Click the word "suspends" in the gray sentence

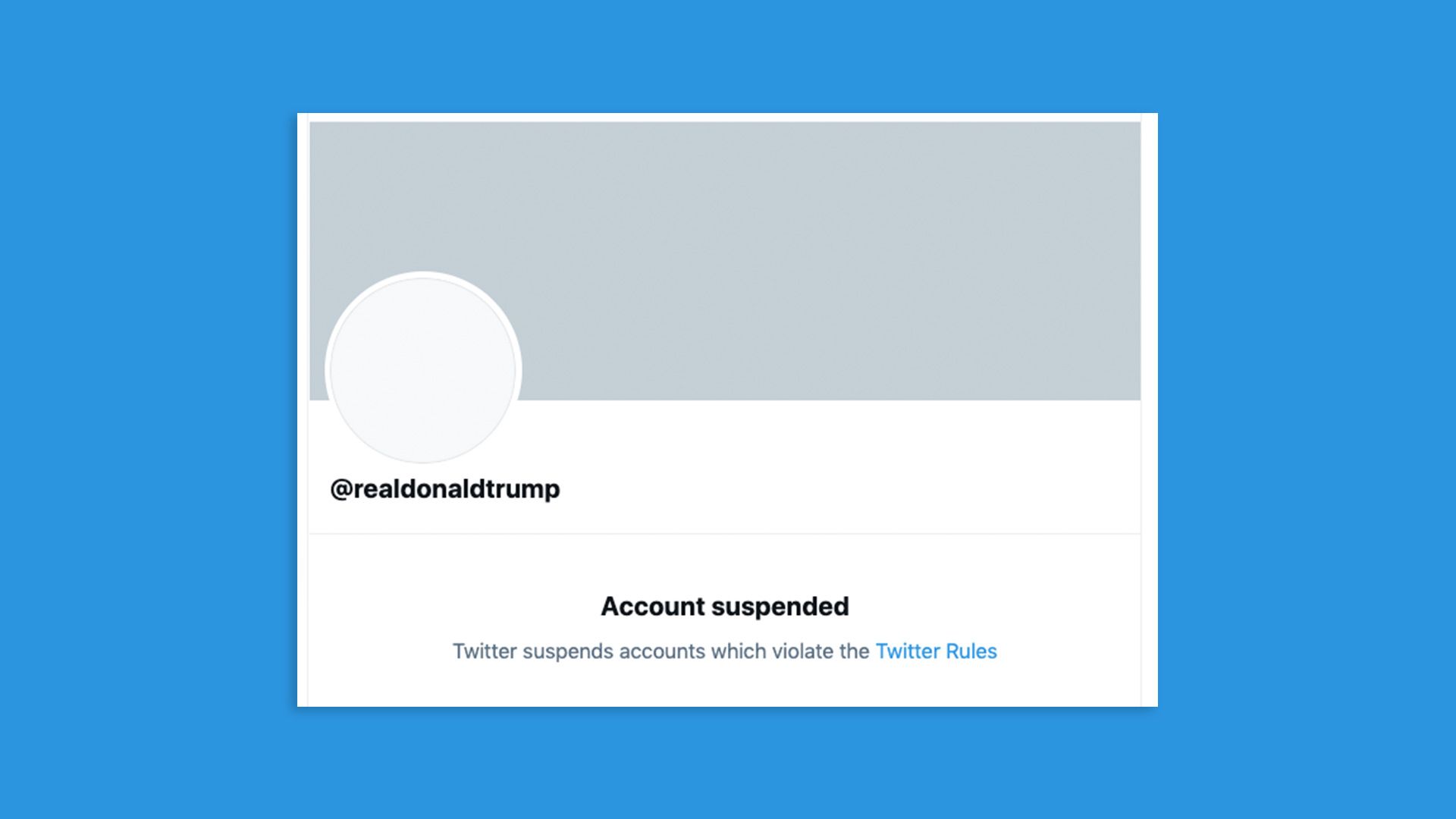pyautogui.click(x=568, y=651)
